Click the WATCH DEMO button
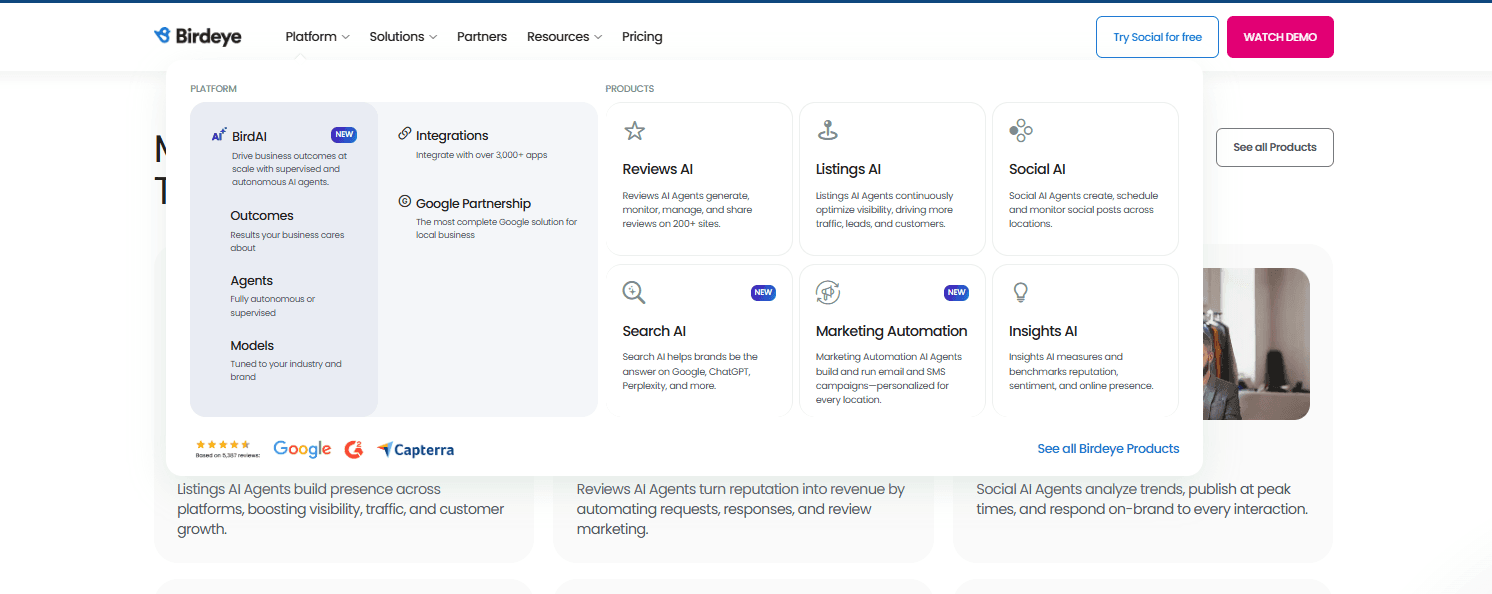 click(x=1280, y=37)
